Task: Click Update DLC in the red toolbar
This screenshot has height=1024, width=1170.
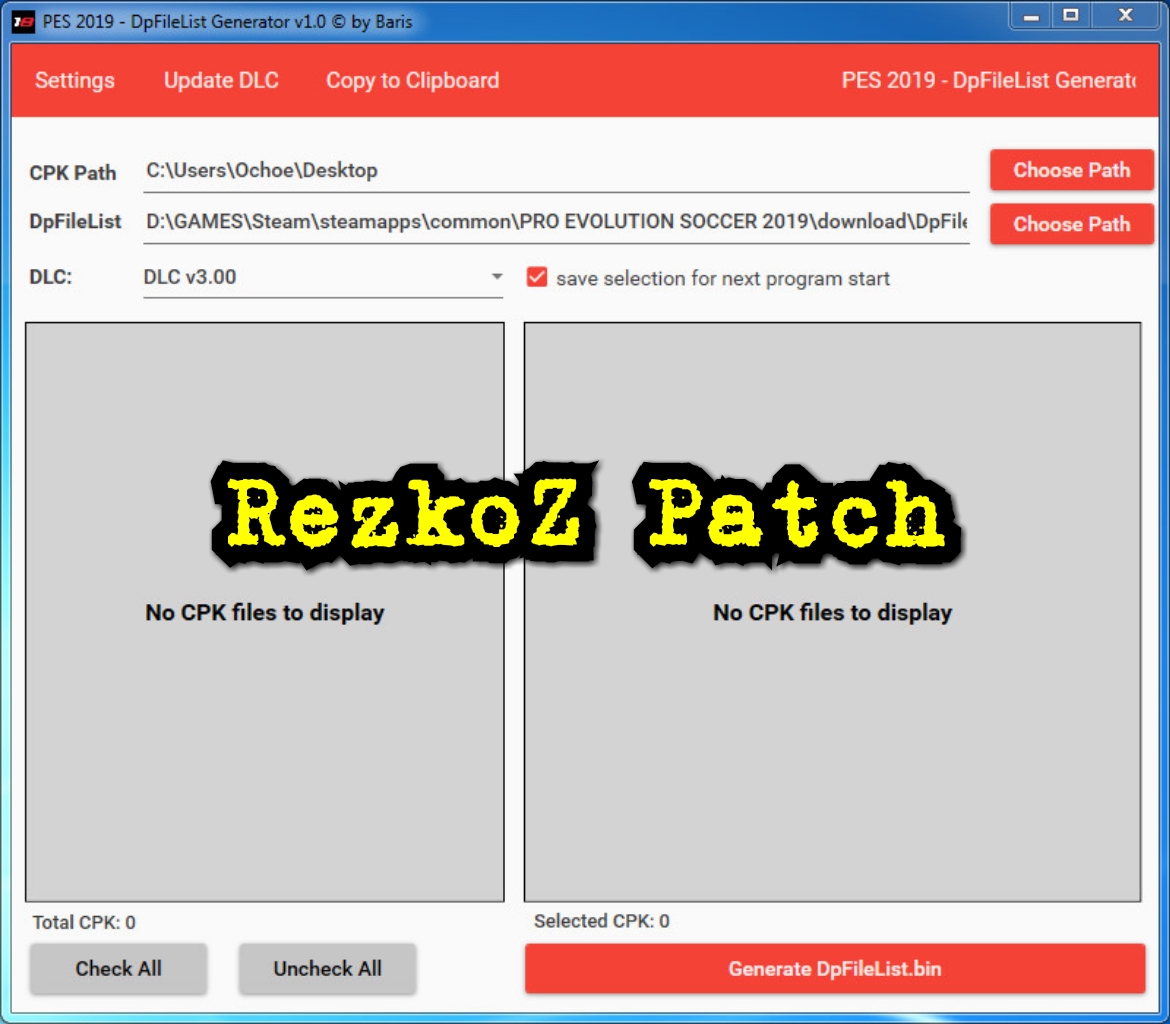Action: [x=221, y=80]
